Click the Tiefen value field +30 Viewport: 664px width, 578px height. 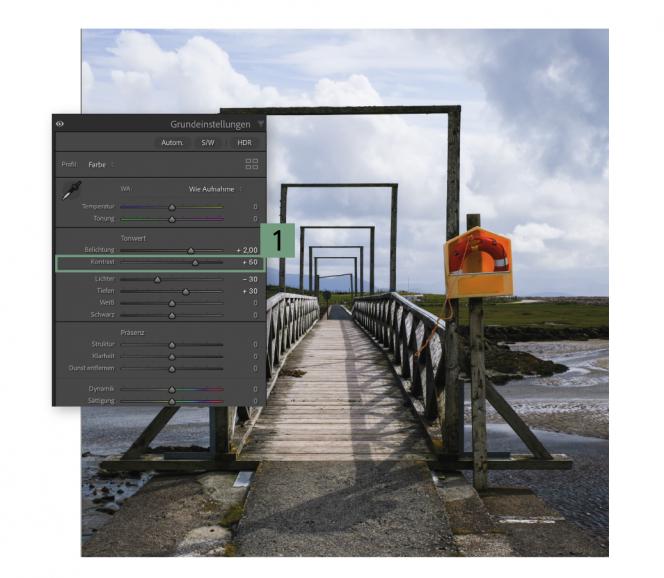pyautogui.click(x=249, y=291)
